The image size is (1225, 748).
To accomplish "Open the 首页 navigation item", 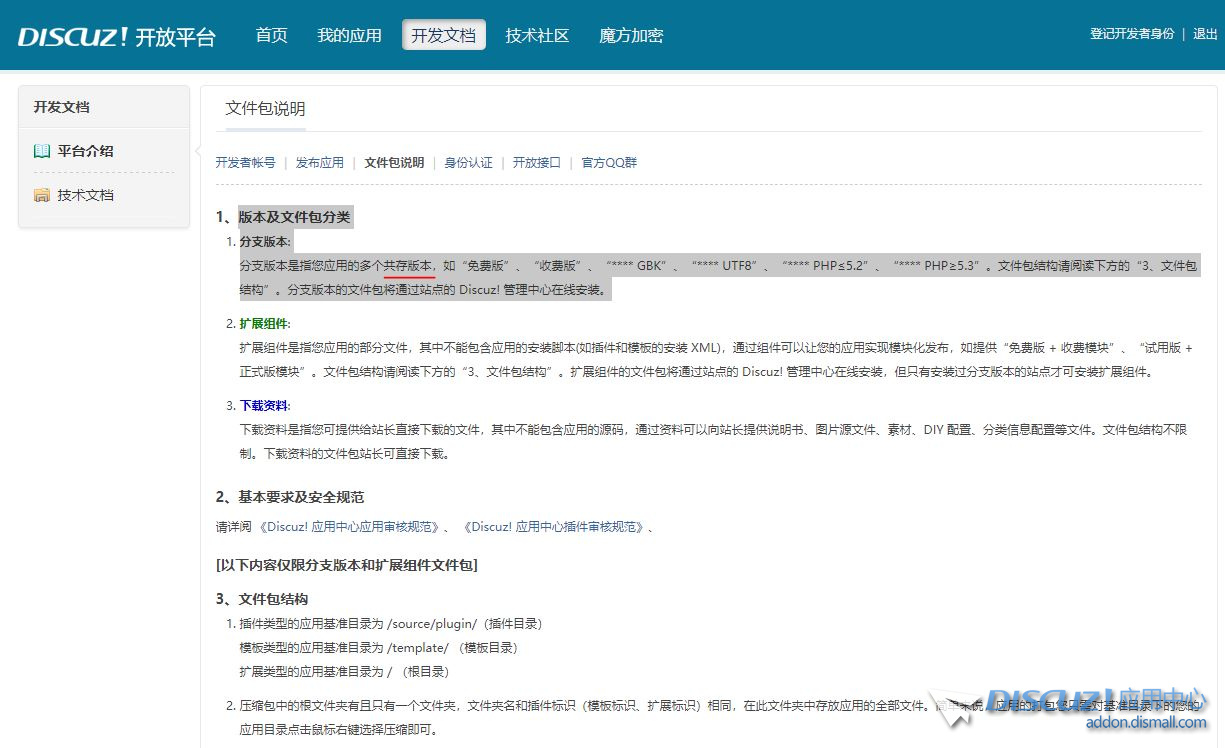I will click(x=271, y=35).
